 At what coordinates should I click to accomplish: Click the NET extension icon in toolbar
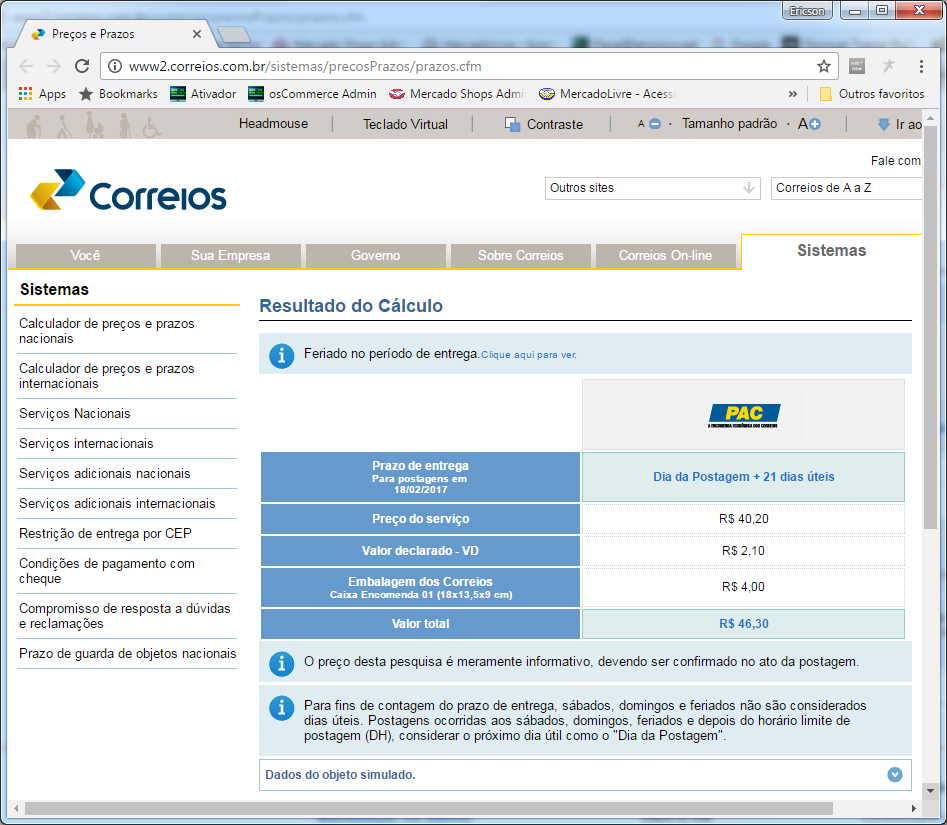pyautogui.click(x=856, y=66)
